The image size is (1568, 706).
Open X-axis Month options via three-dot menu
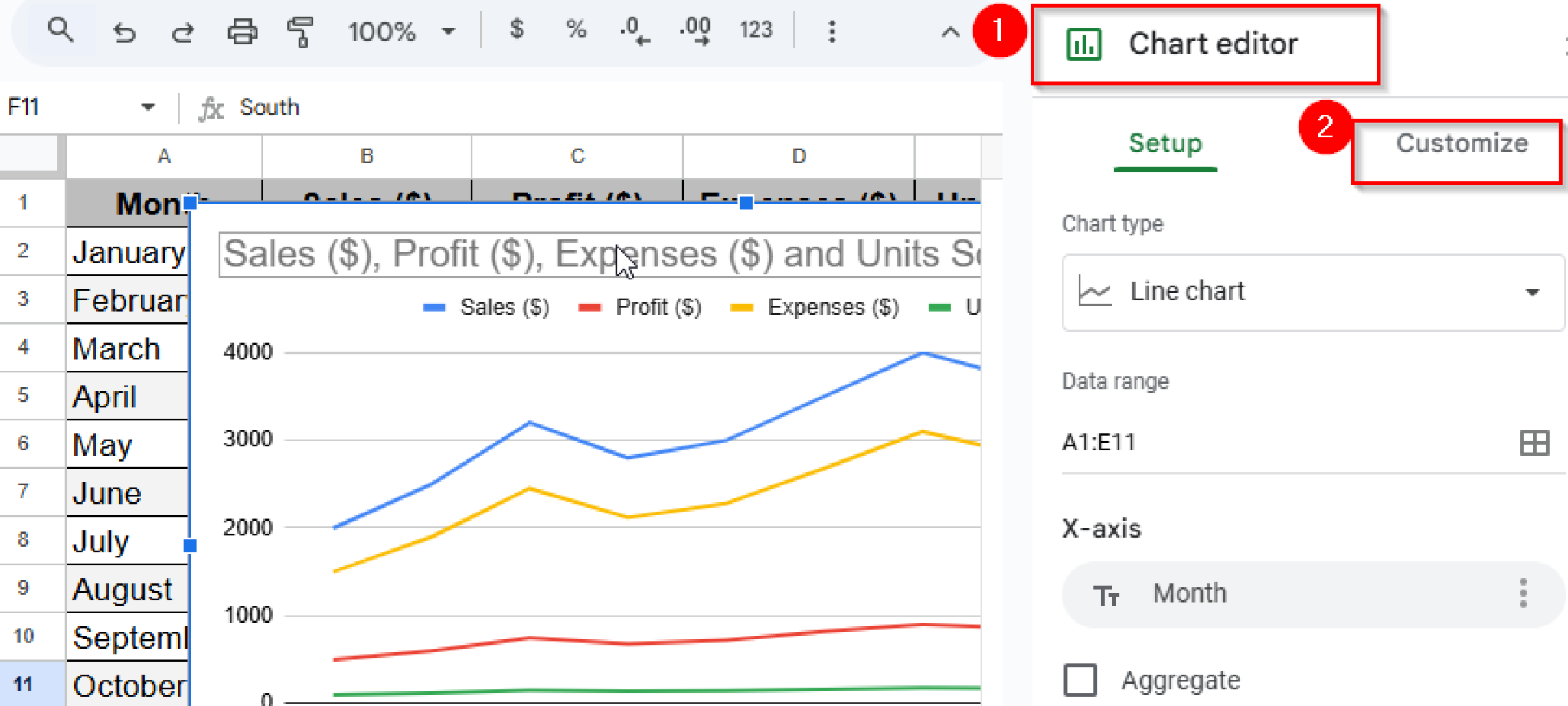[1522, 593]
